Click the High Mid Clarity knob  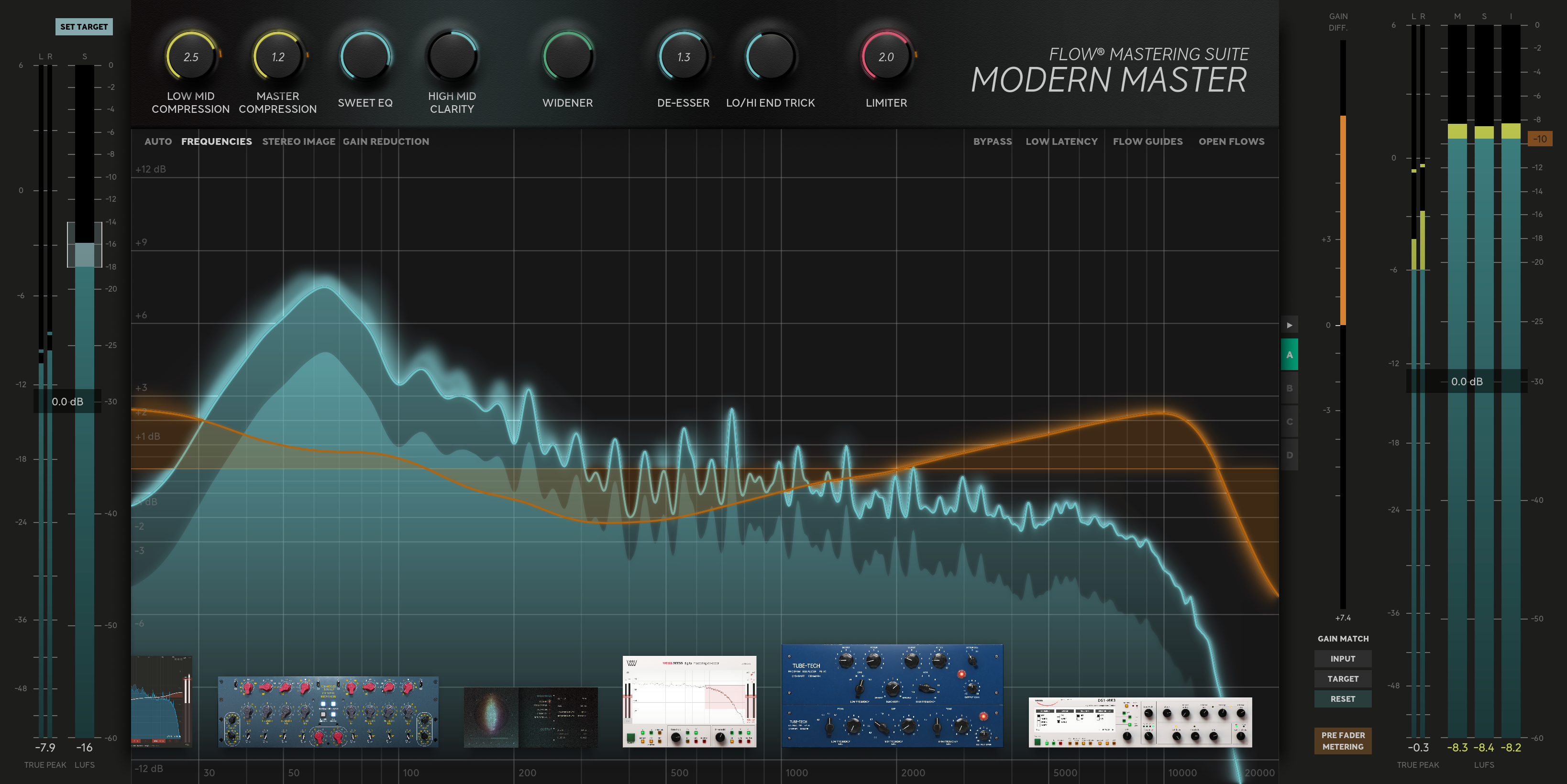coord(452,56)
